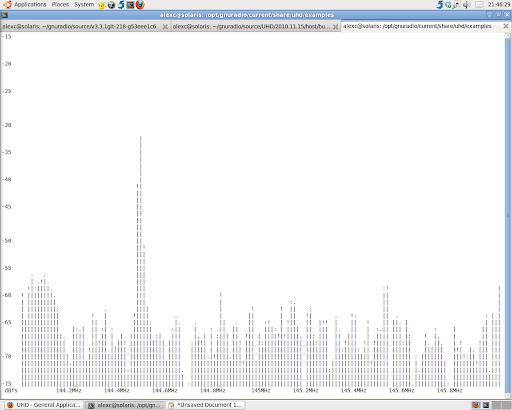Image resolution: width=512 pixels, height=410 pixels.
Task: Click the 145MHz frequency label
Action: (x=261, y=390)
